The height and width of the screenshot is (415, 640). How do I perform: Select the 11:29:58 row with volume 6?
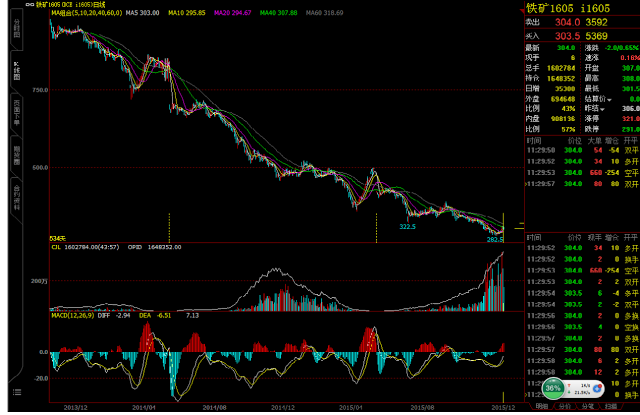pyautogui.click(x=582, y=361)
